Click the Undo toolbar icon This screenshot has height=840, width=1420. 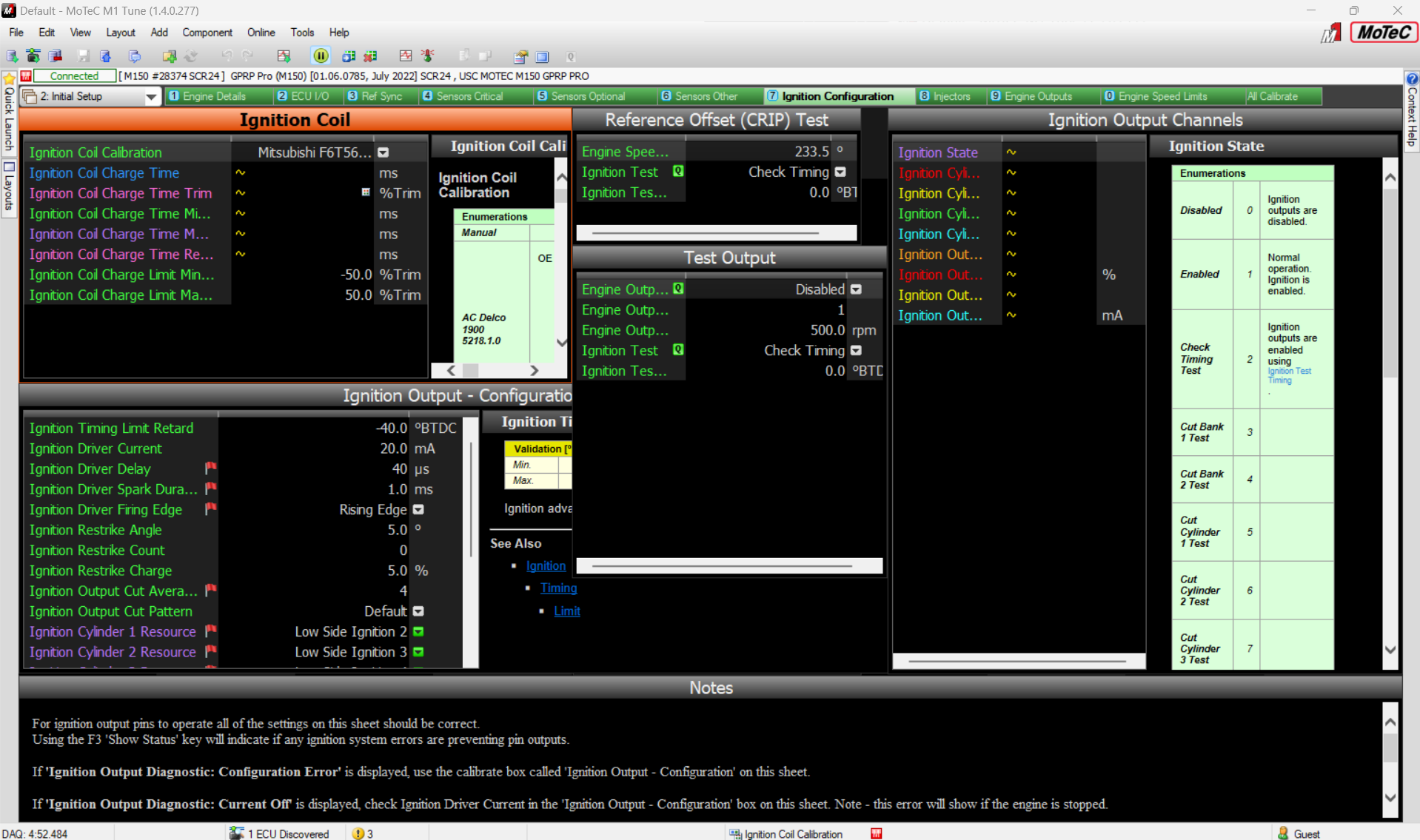(x=227, y=56)
